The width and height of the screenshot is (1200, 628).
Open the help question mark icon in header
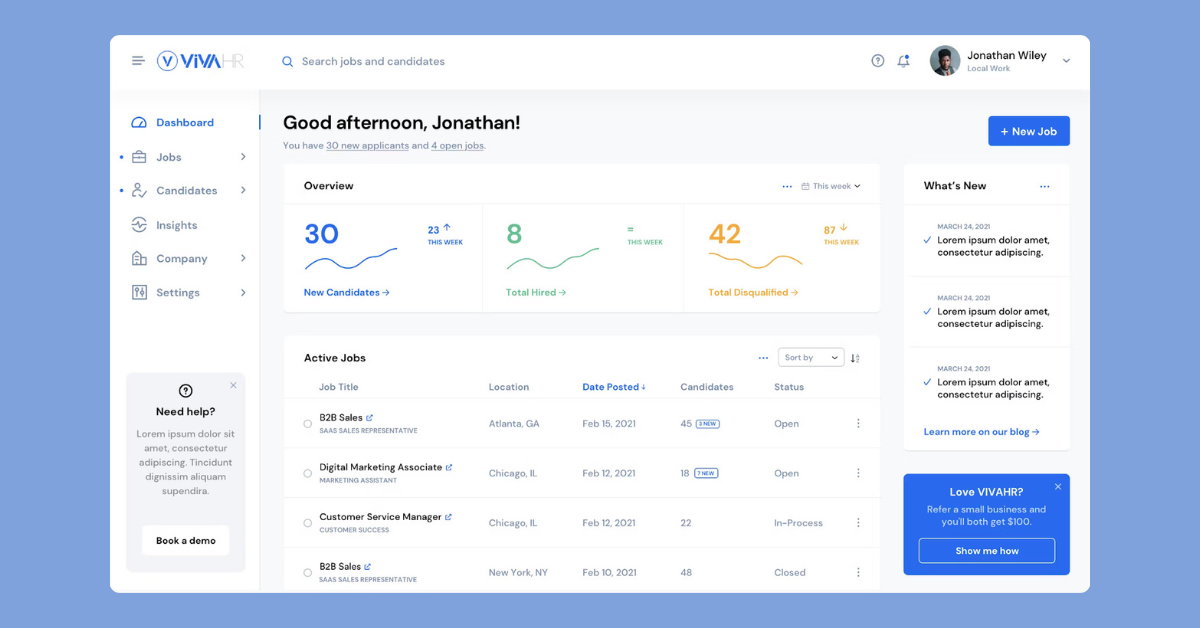tap(877, 61)
